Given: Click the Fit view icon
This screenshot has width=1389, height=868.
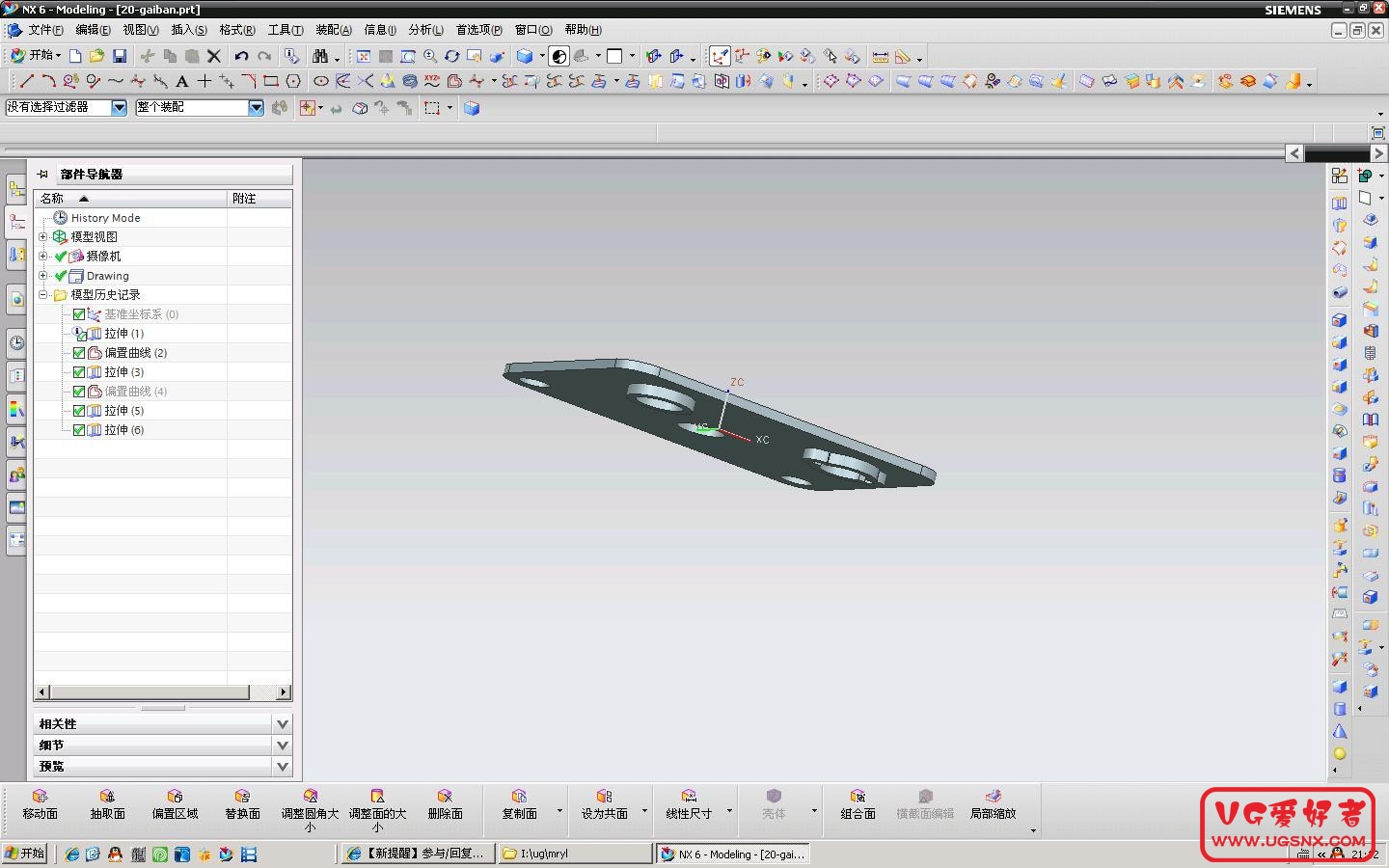Looking at the screenshot, I should pos(364,56).
